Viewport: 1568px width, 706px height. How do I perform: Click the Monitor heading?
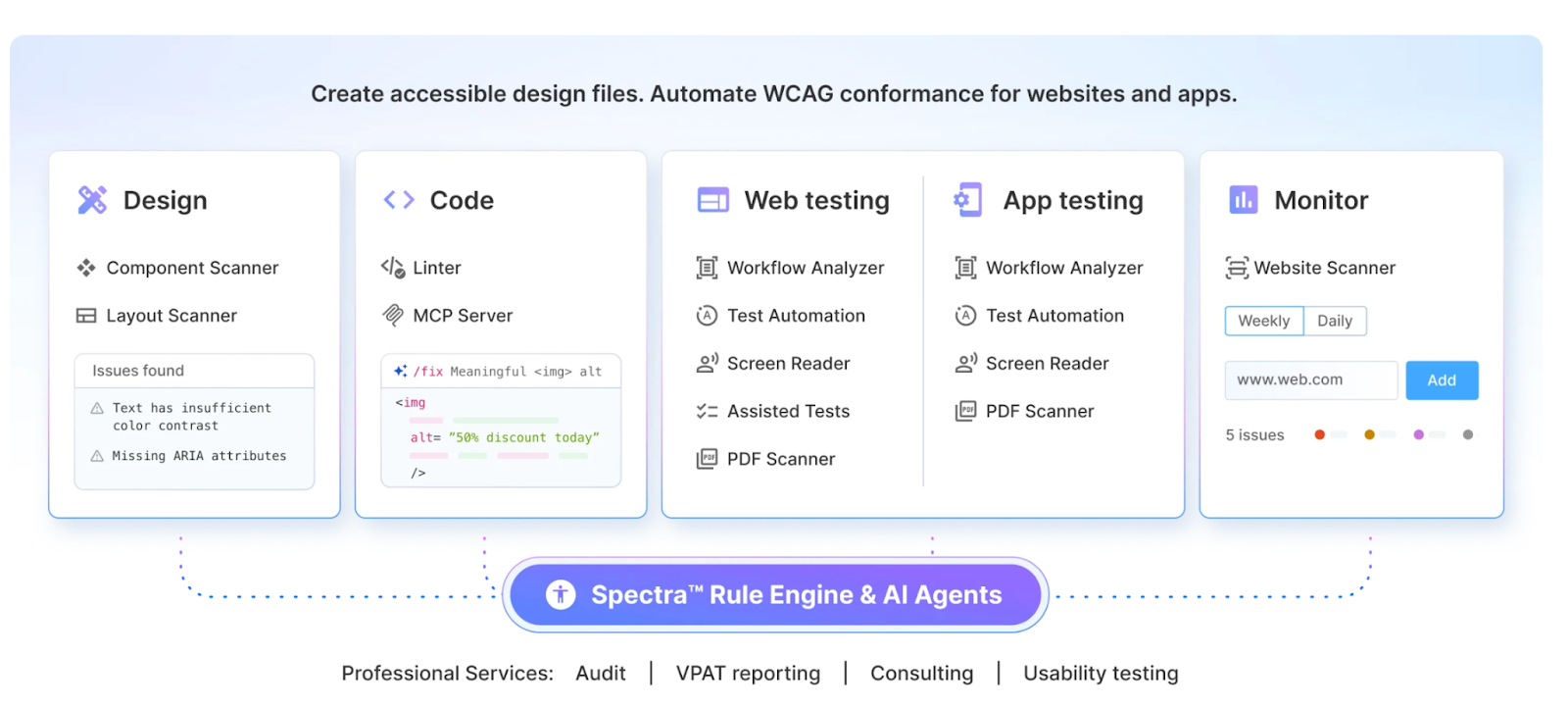[1321, 200]
